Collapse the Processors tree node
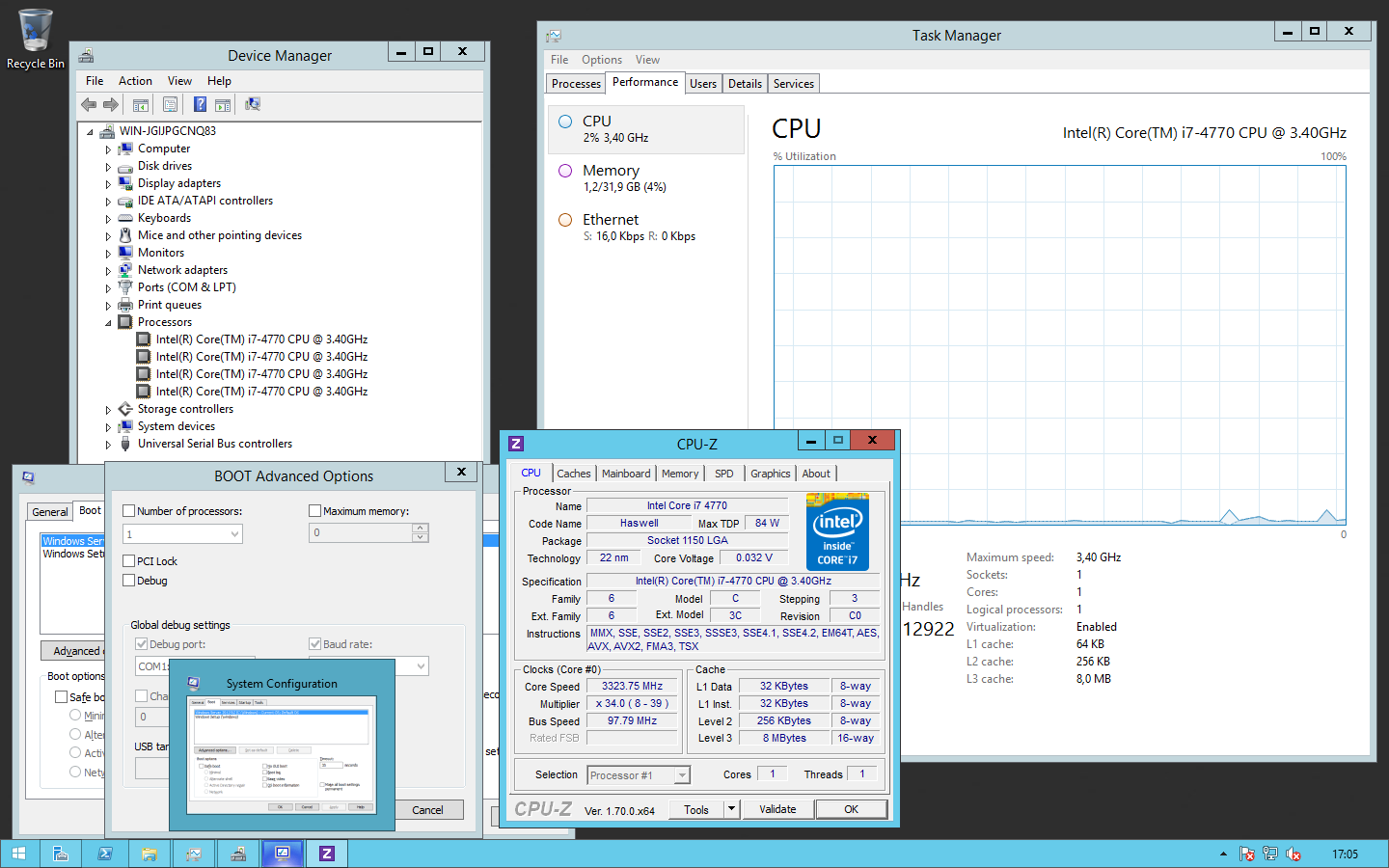The image size is (1389, 868). click(x=108, y=323)
